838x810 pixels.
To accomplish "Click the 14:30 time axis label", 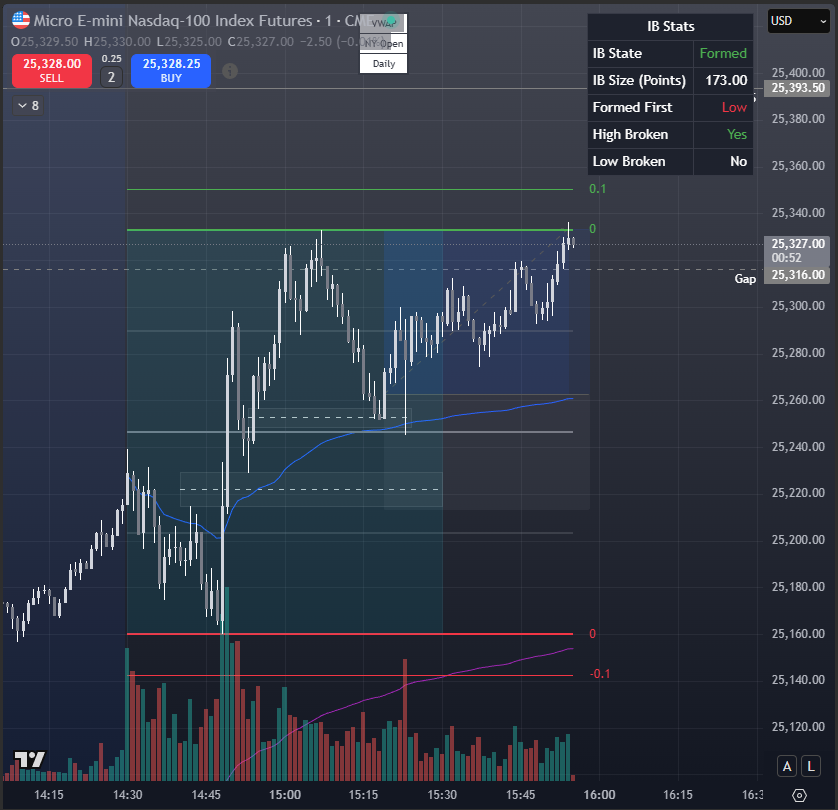I will (x=128, y=795).
